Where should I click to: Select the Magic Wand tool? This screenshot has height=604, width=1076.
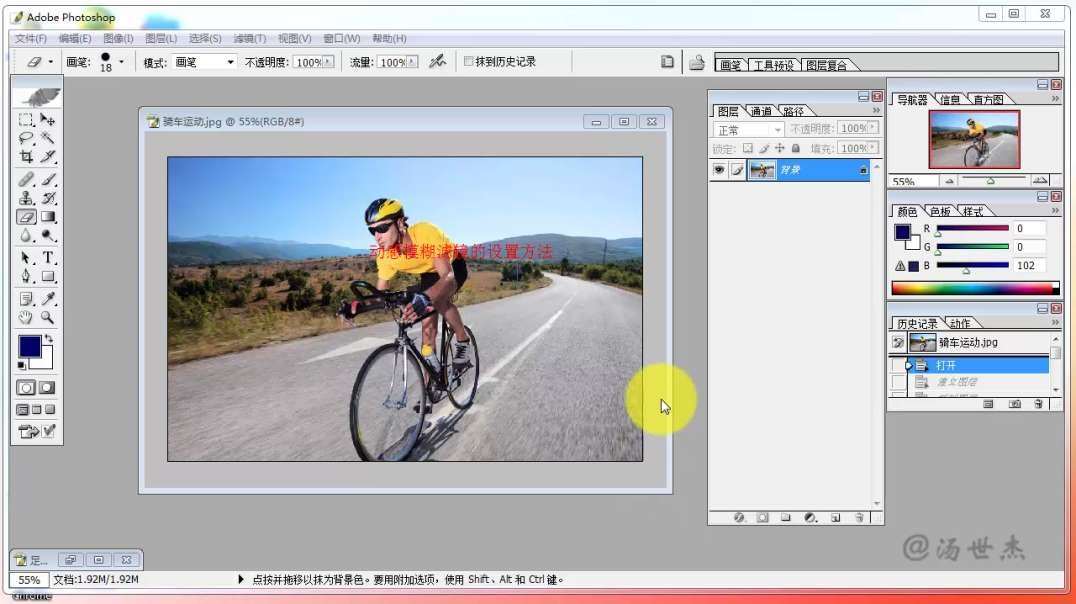click(x=47, y=139)
